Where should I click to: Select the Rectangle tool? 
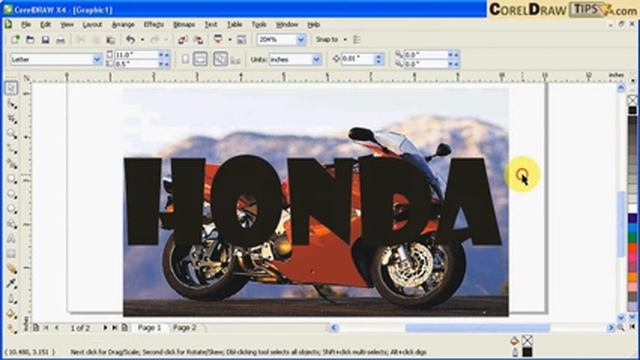tap(11, 179)
